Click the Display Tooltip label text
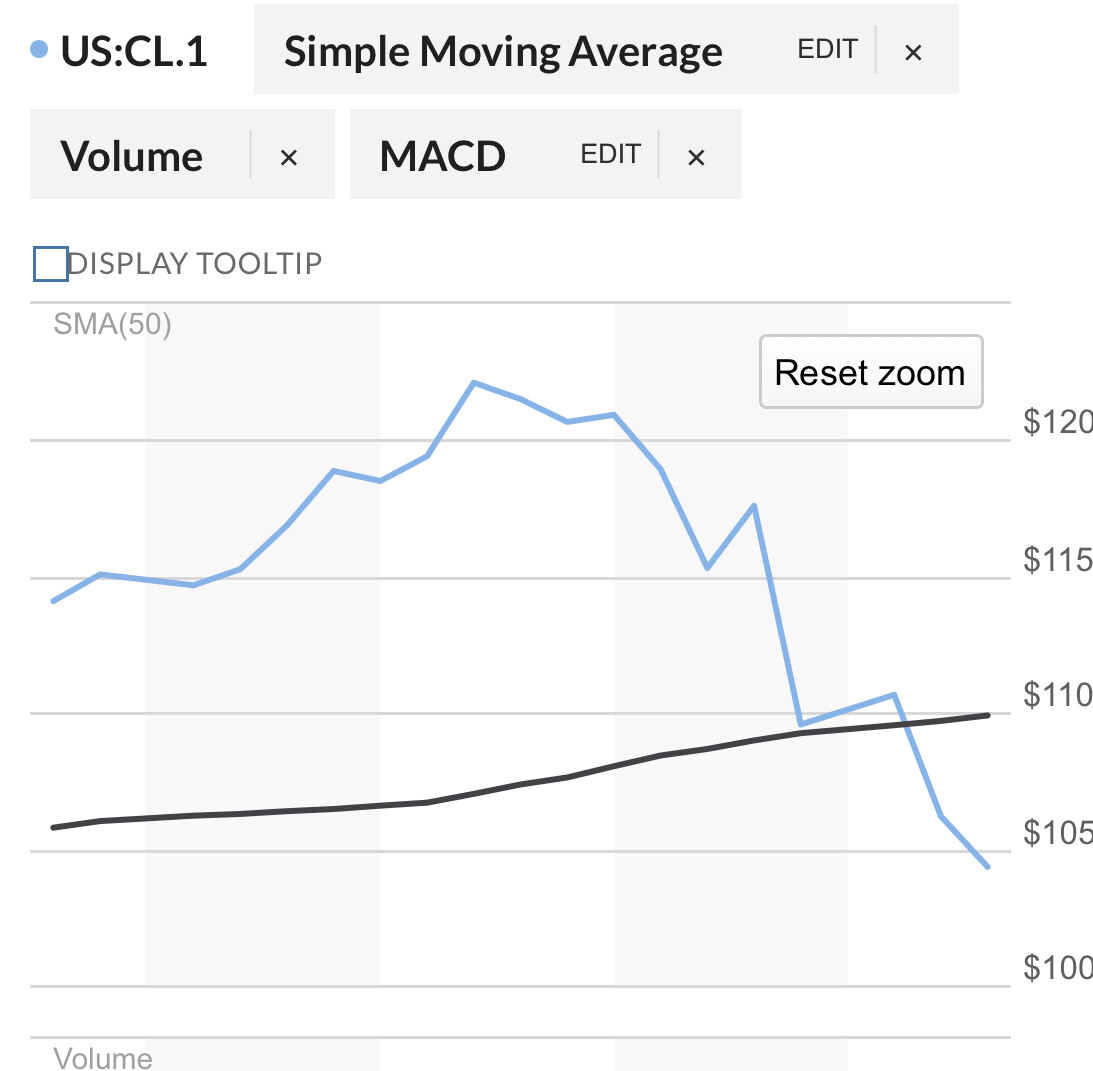 pos(194,264)
